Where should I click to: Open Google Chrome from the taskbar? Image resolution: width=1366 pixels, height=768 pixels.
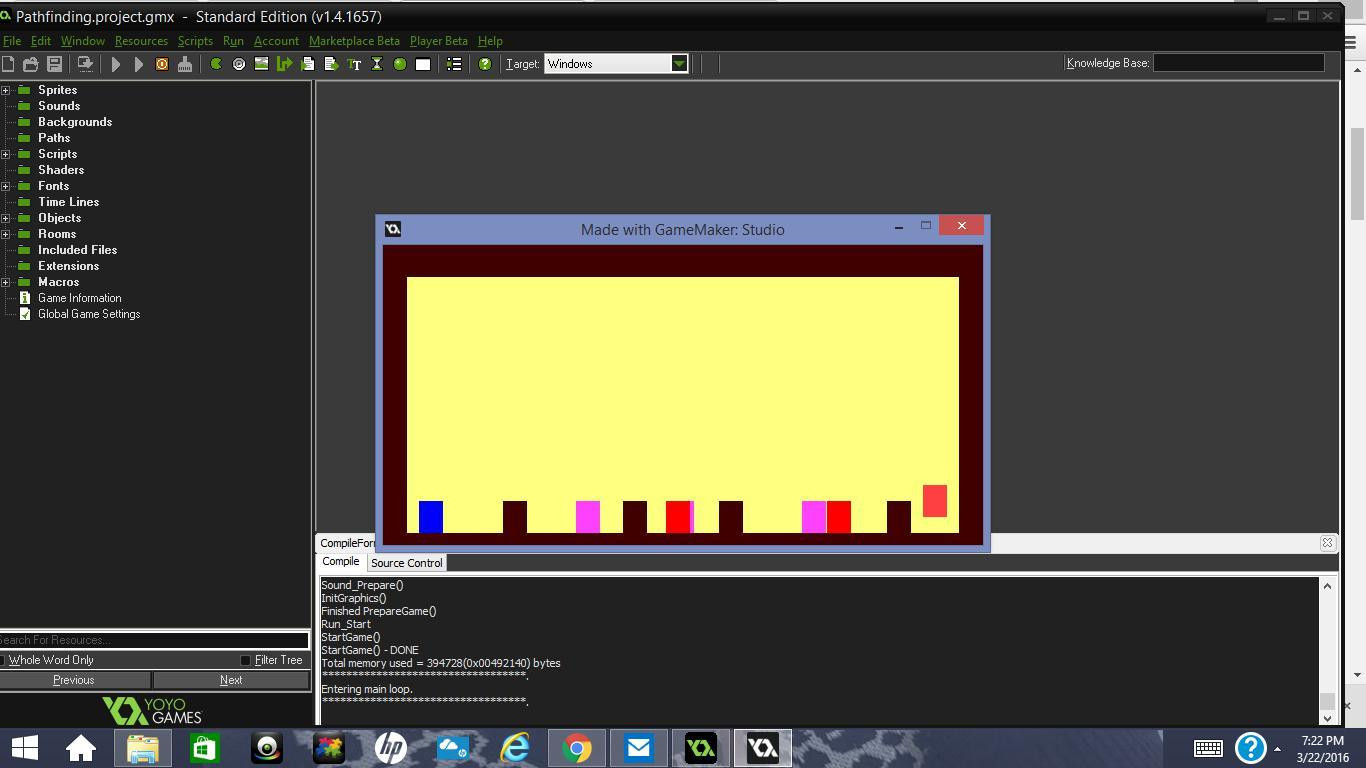577,748
